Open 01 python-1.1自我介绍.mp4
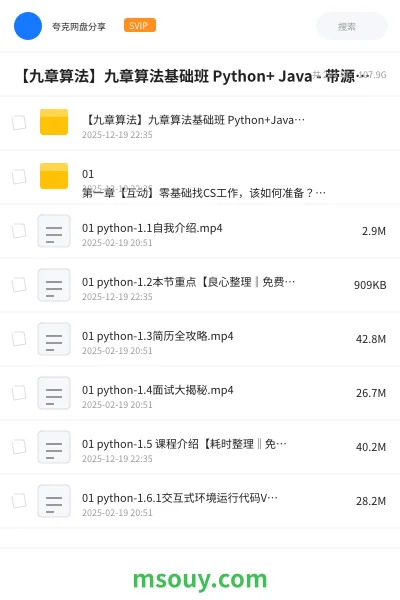Image resolution: width=400 pixels, height=600 pixels. pos(152,228)
